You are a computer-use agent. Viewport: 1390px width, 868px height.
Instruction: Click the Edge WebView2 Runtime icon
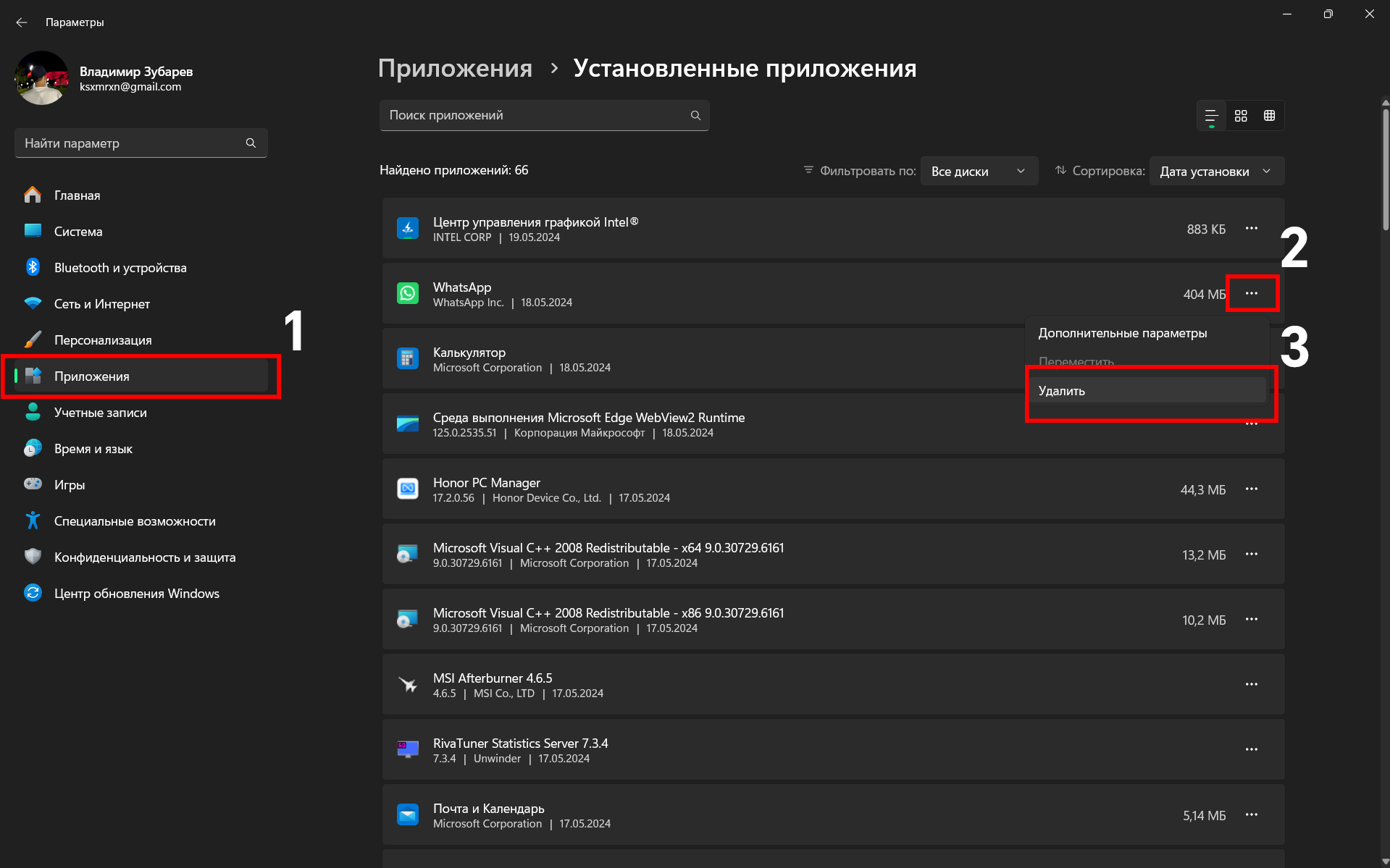[x=408, y=424]
